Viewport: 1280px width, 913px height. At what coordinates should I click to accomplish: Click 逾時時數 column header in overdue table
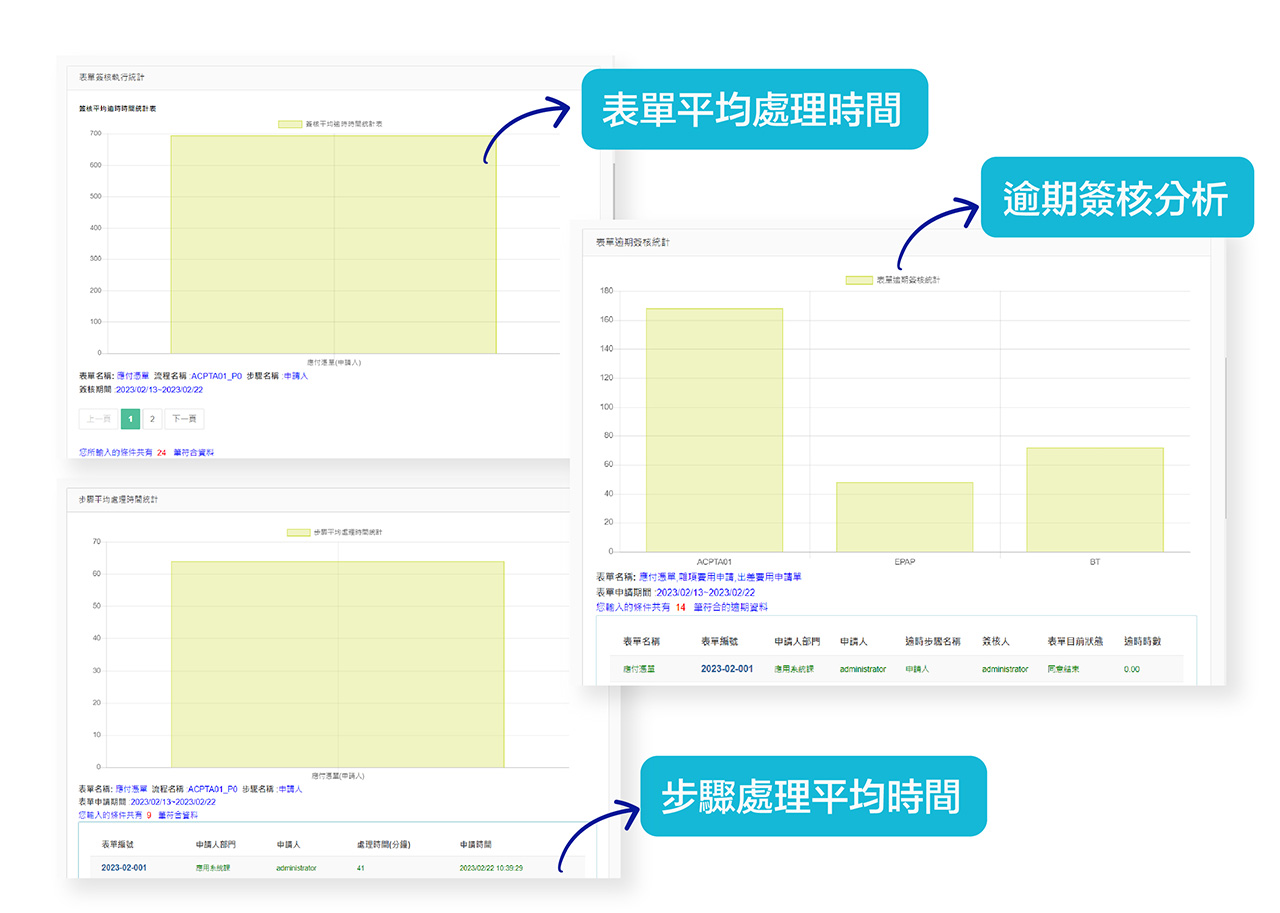click(x=1142, y=641)
